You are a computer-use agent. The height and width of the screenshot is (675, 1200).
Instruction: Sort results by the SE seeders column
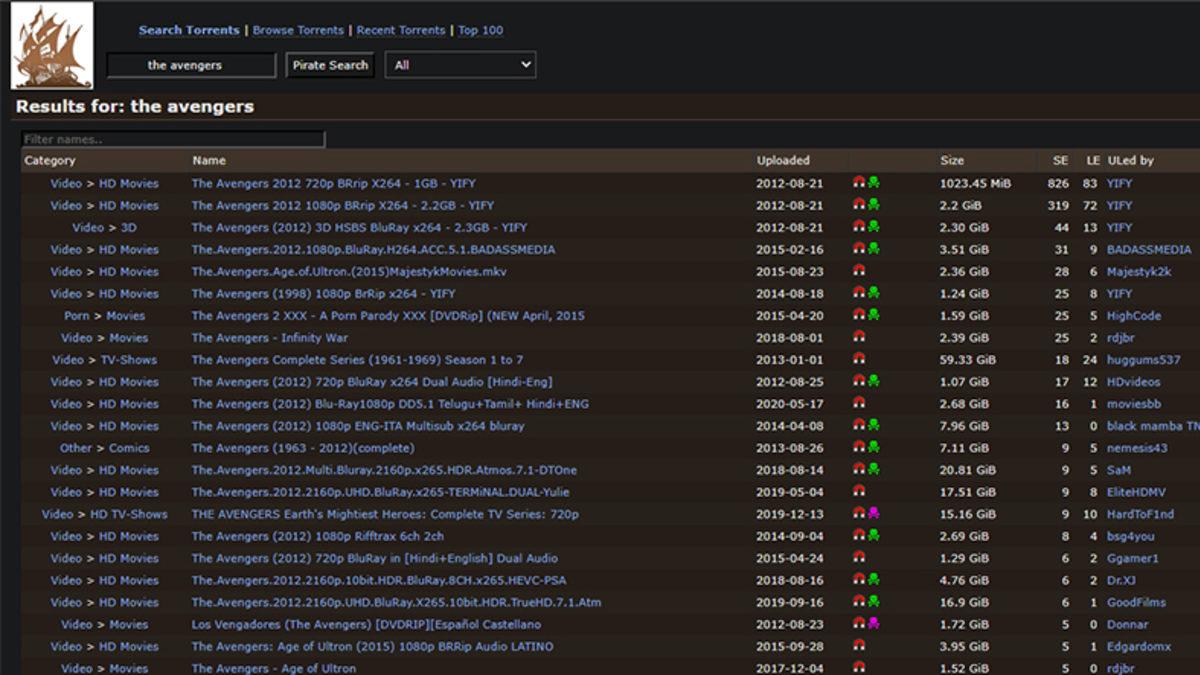(1060, 160)
